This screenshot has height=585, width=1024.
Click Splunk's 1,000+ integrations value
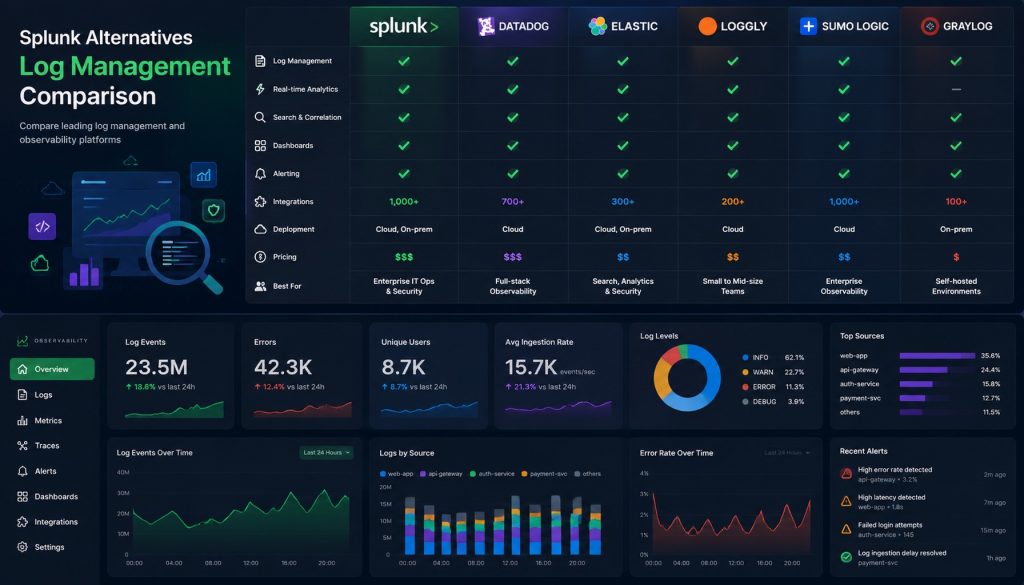click(404, 201)
